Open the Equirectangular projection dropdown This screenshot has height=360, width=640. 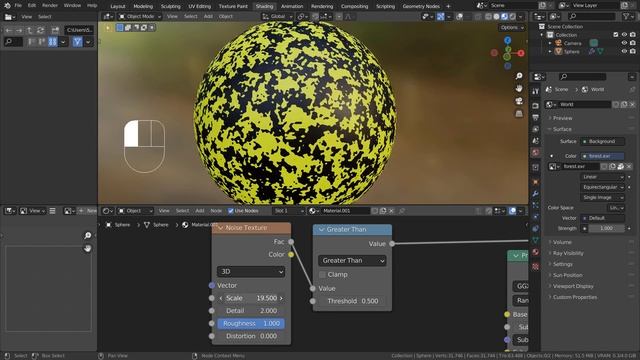tap(602, 187)
